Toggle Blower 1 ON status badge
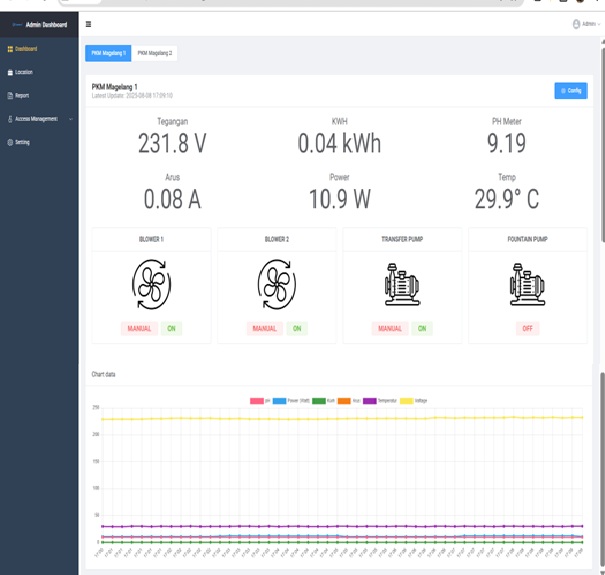605x575 pixels. 172,328
